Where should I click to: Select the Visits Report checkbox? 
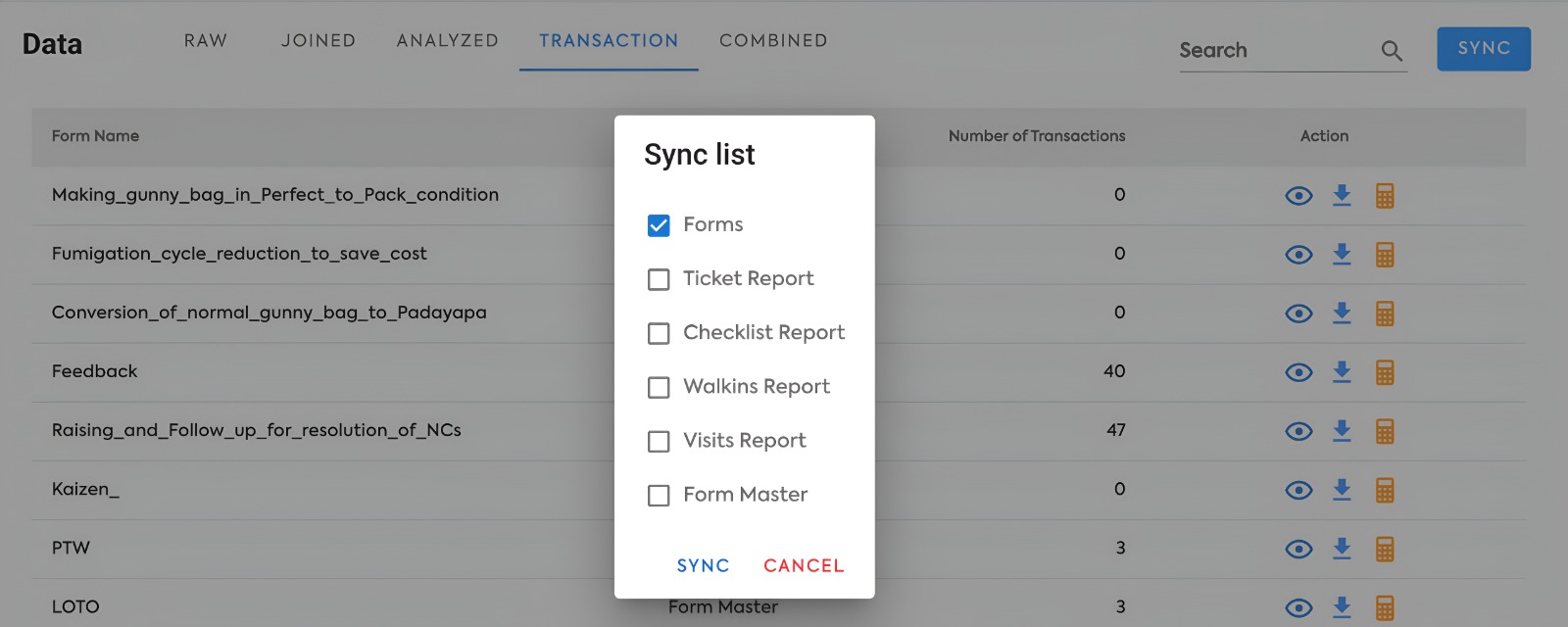pos(659,441)
